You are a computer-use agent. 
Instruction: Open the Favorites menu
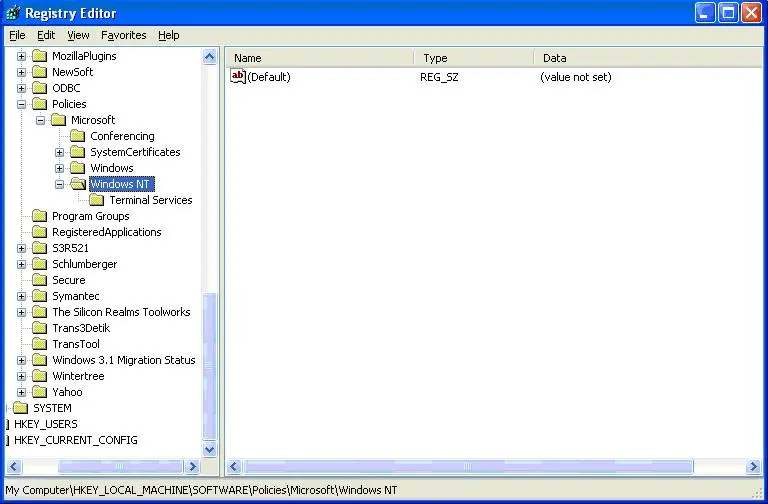[123, 35]
